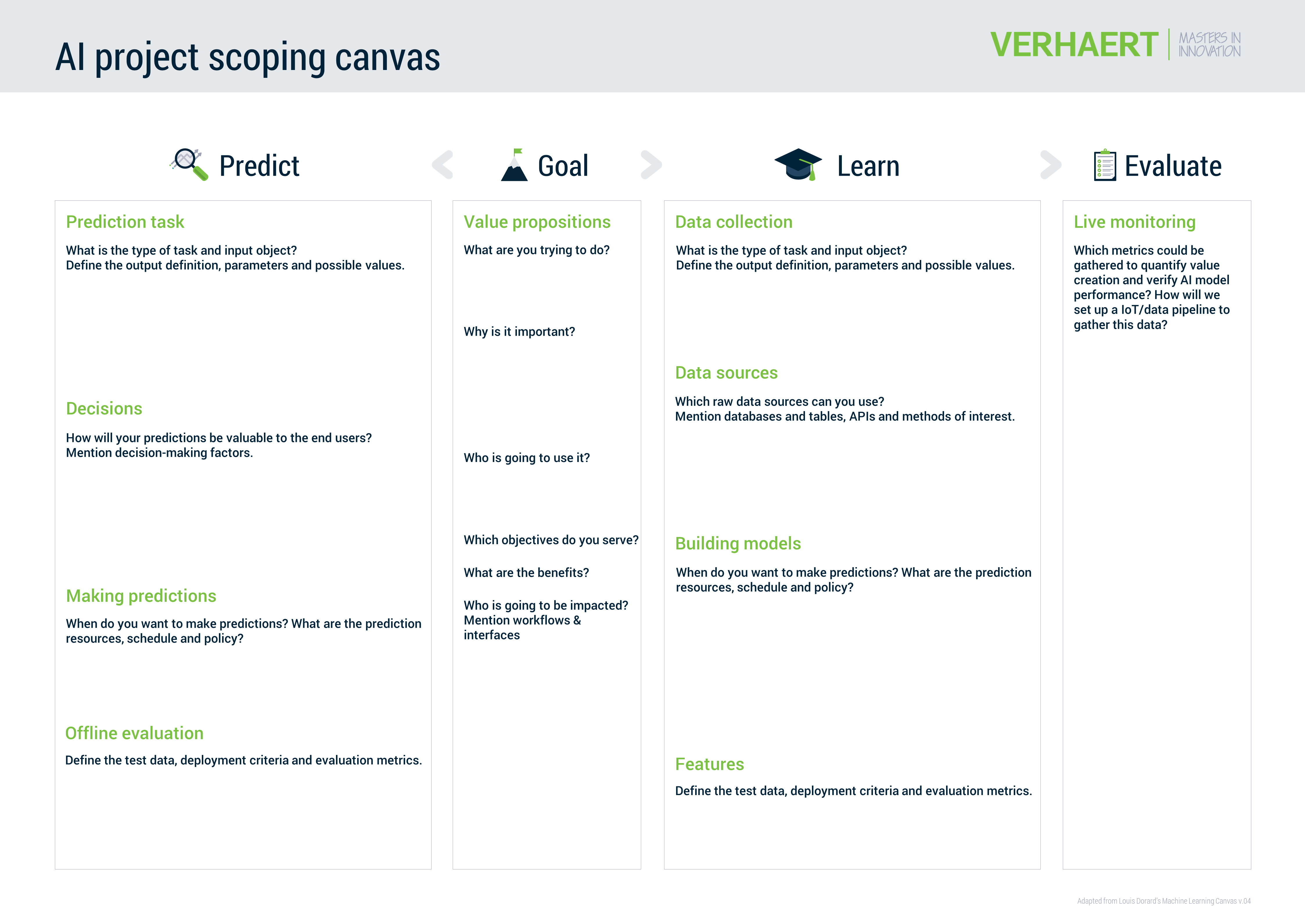Click the left chevron arrow before Goal
The image size is (1305, 924).
pos(443,165)
